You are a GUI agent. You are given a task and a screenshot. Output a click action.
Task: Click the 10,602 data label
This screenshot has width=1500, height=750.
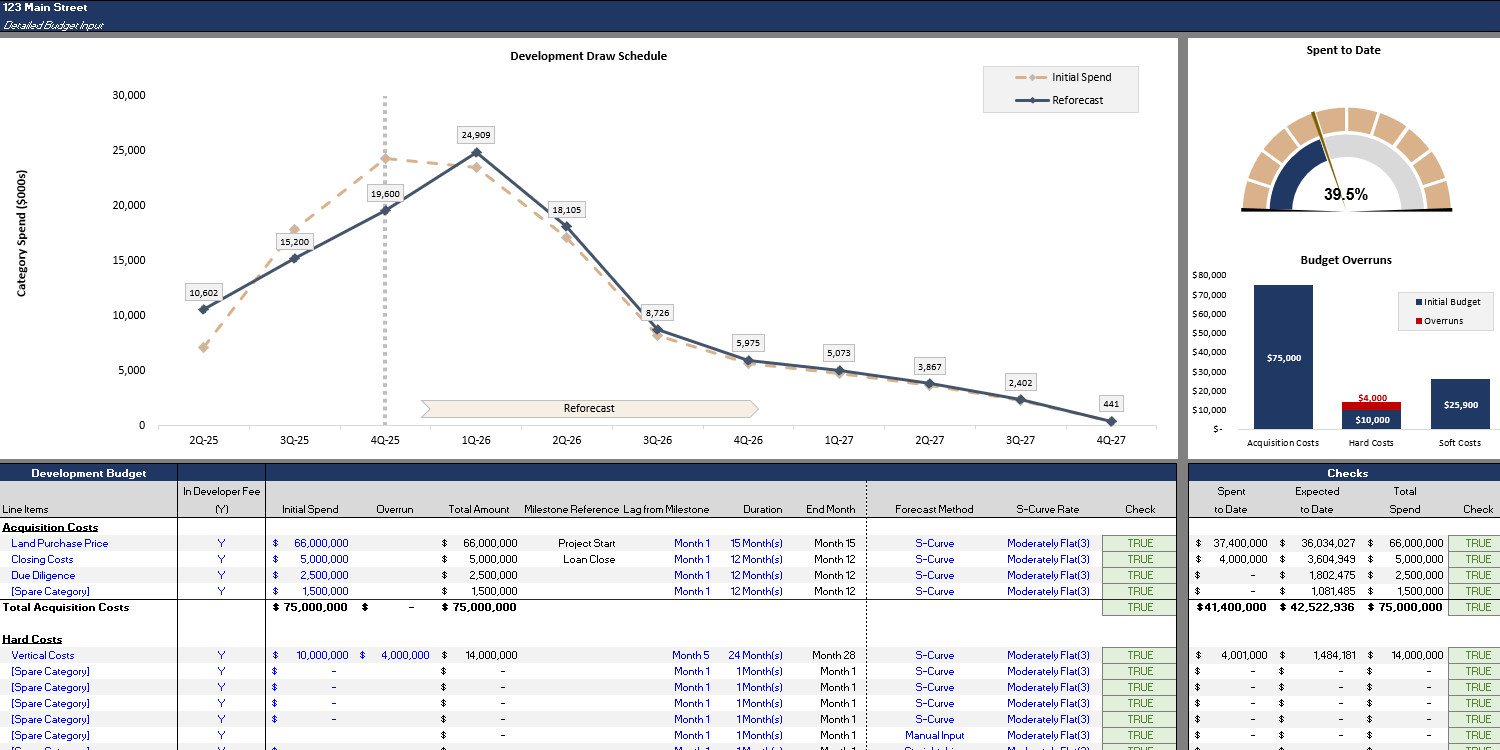[203, 293]
